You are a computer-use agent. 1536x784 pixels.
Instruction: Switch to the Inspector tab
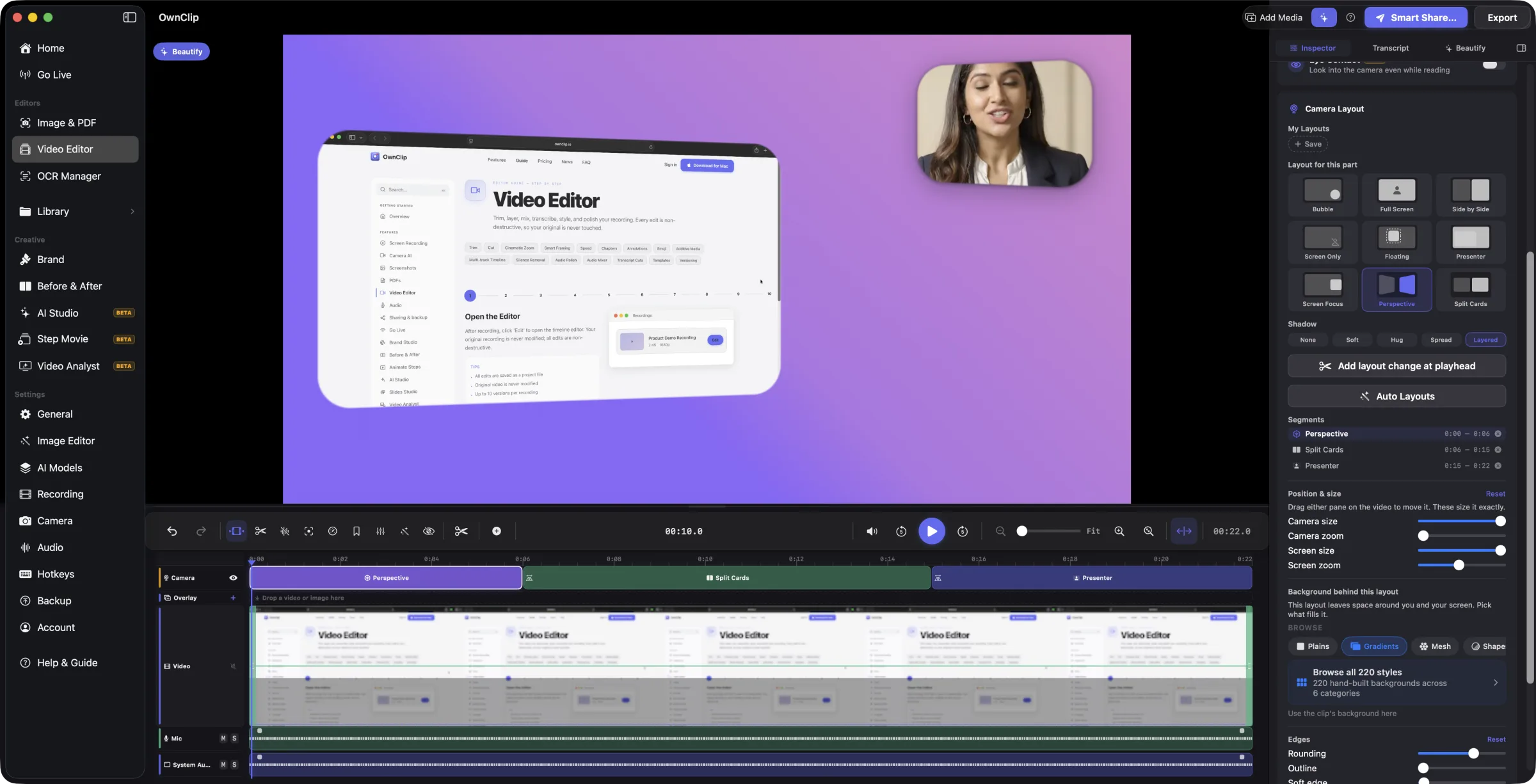tap(1313, 48)
